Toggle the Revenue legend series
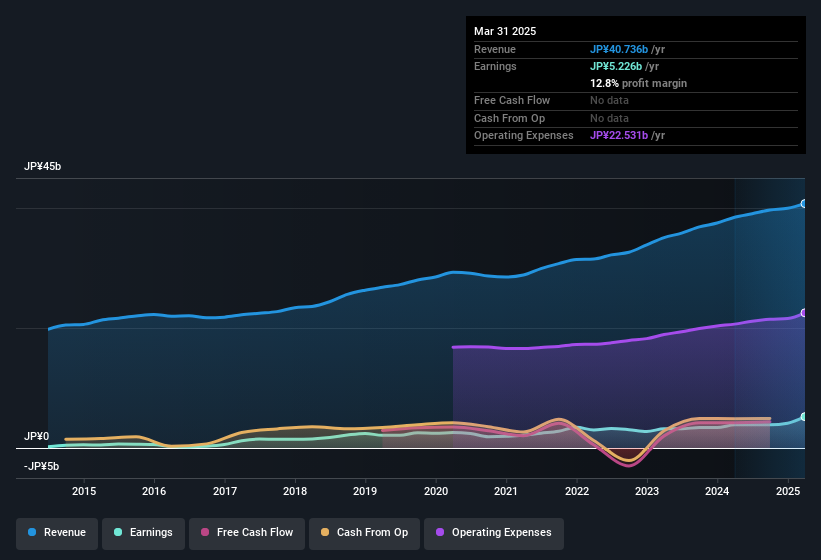 pyautogui.click(x=57, y=533)
